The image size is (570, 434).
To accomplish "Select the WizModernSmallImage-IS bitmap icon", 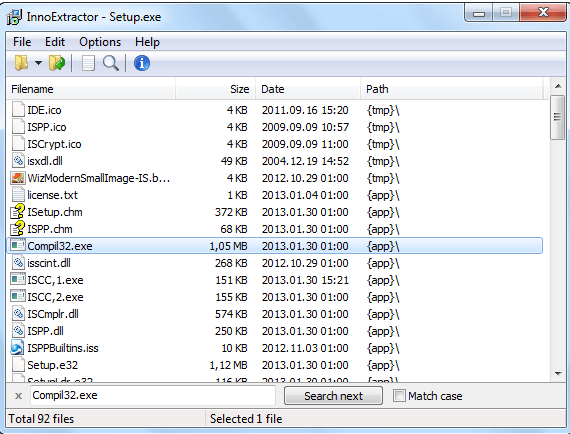I will point(17,178).
